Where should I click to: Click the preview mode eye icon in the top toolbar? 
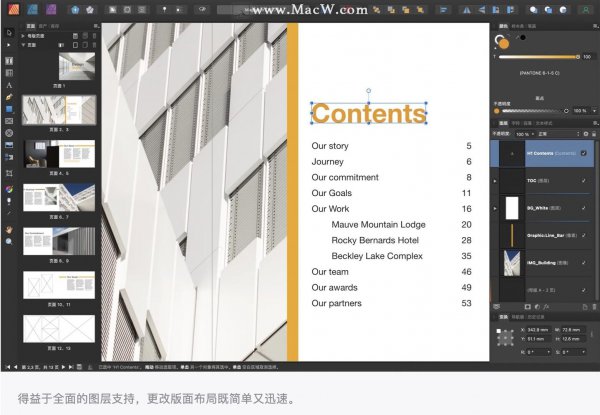click(x=202, y=9)
